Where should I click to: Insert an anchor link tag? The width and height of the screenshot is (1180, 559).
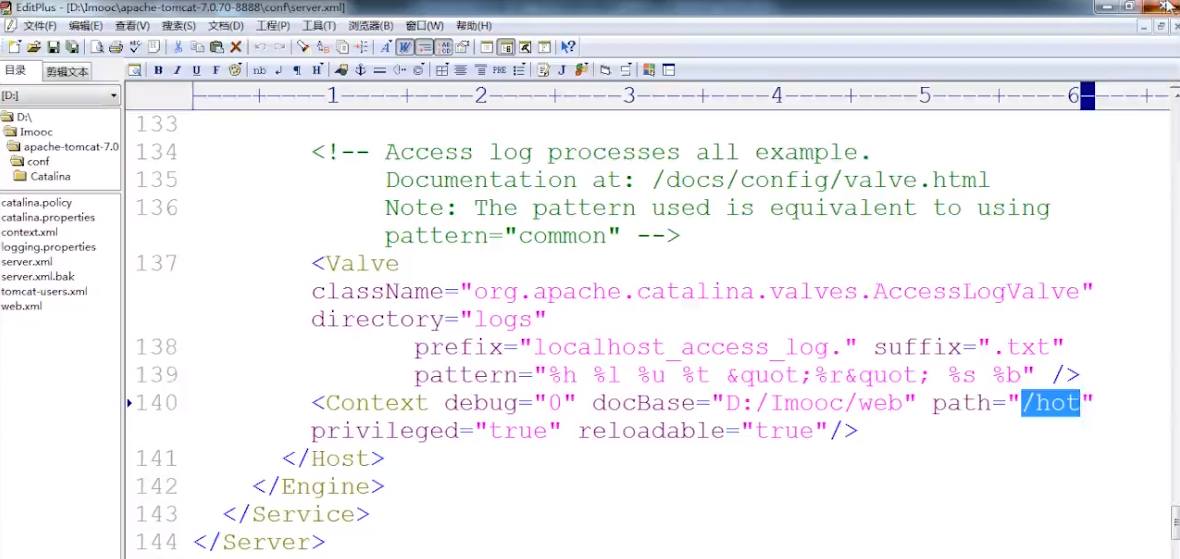tap(360, 70)
